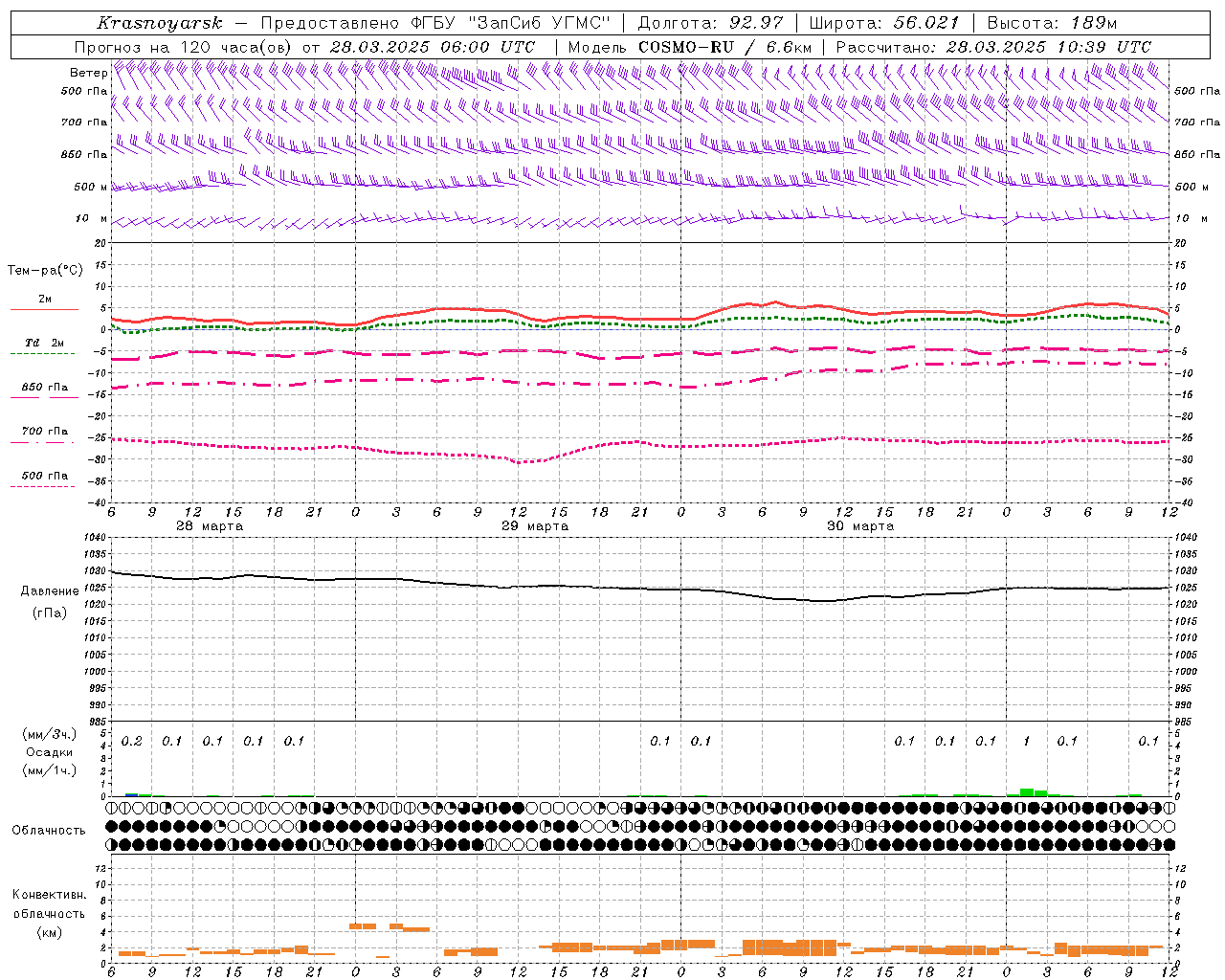Click the 28 марта date label
1225x980 pixels.
click(210, 526)
